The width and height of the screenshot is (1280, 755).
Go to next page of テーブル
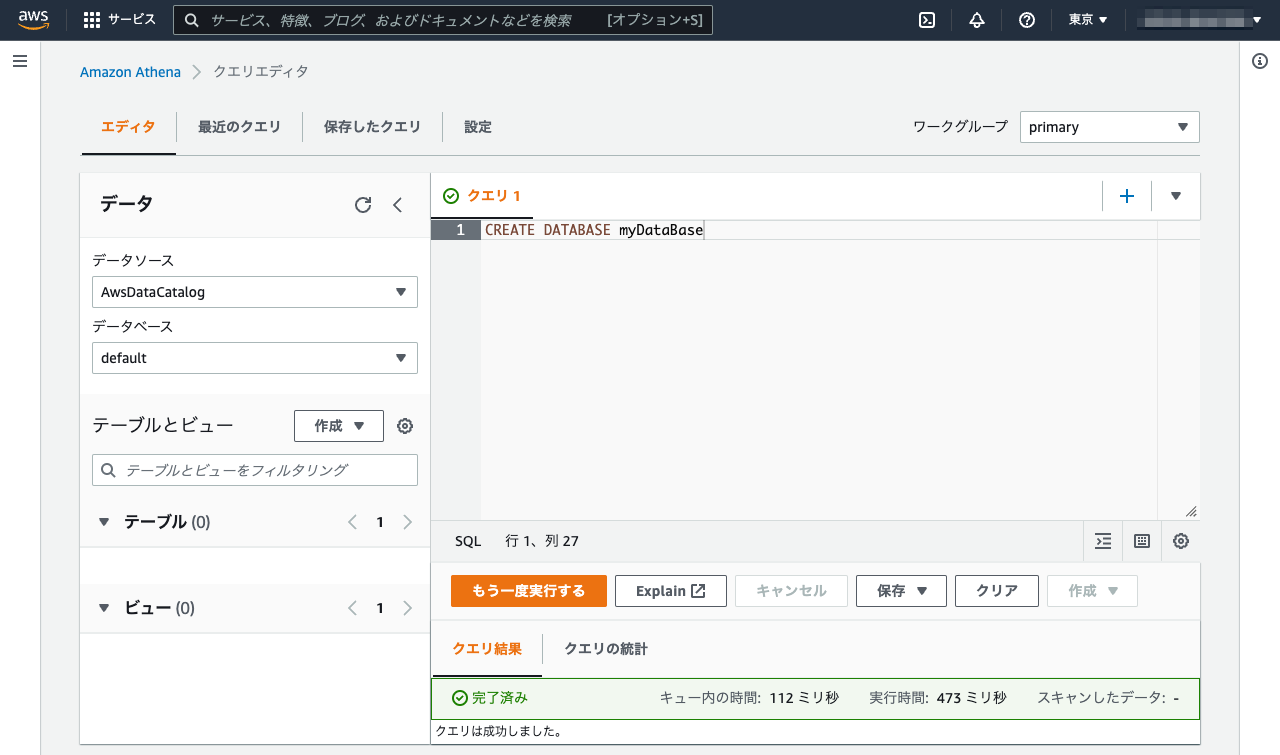click(407, 522)
